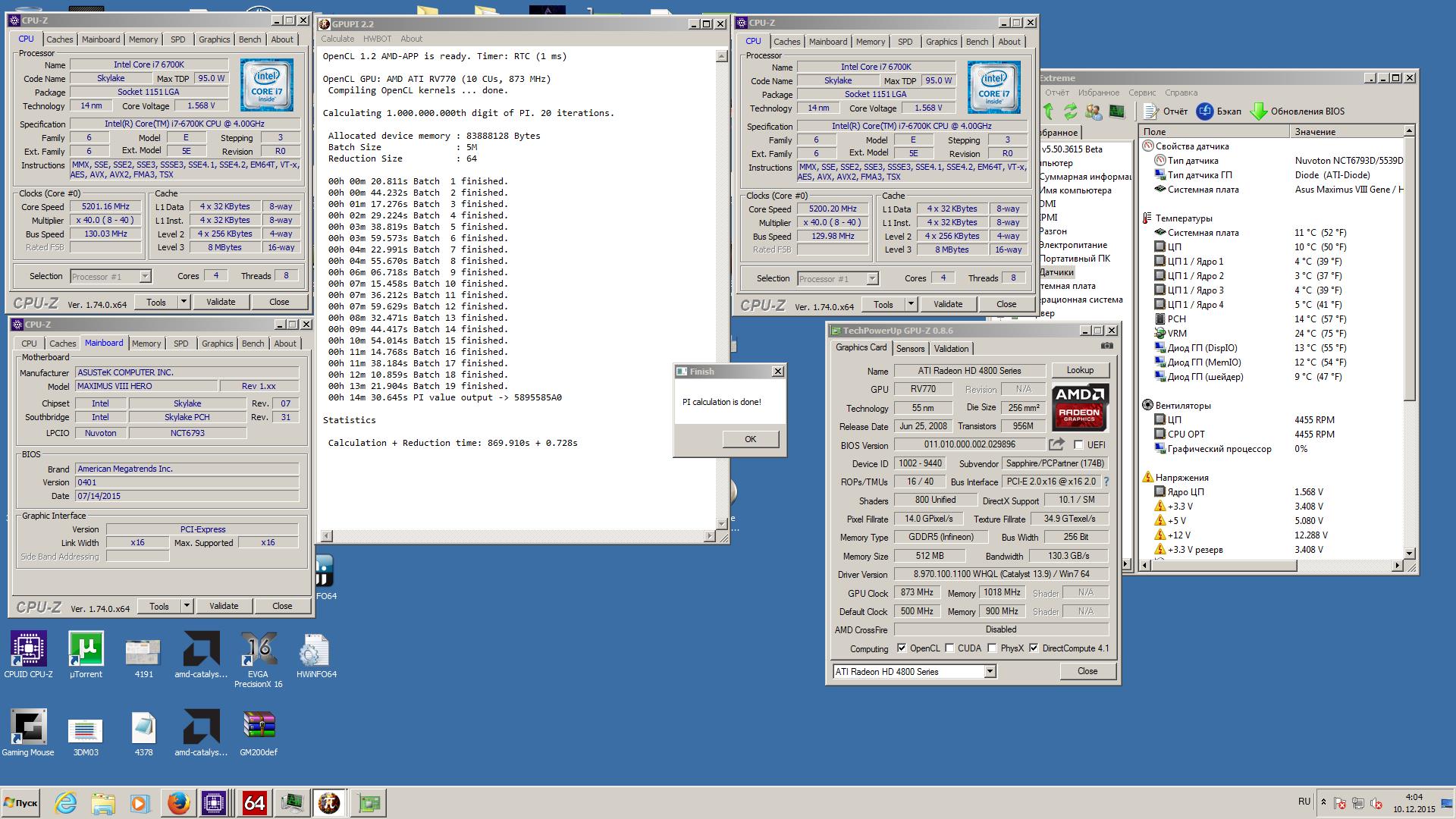The width and height of the screenshot is (1456, 819).
Task: Open Windows Media Player taskbar icon
Action: [140, 803]
